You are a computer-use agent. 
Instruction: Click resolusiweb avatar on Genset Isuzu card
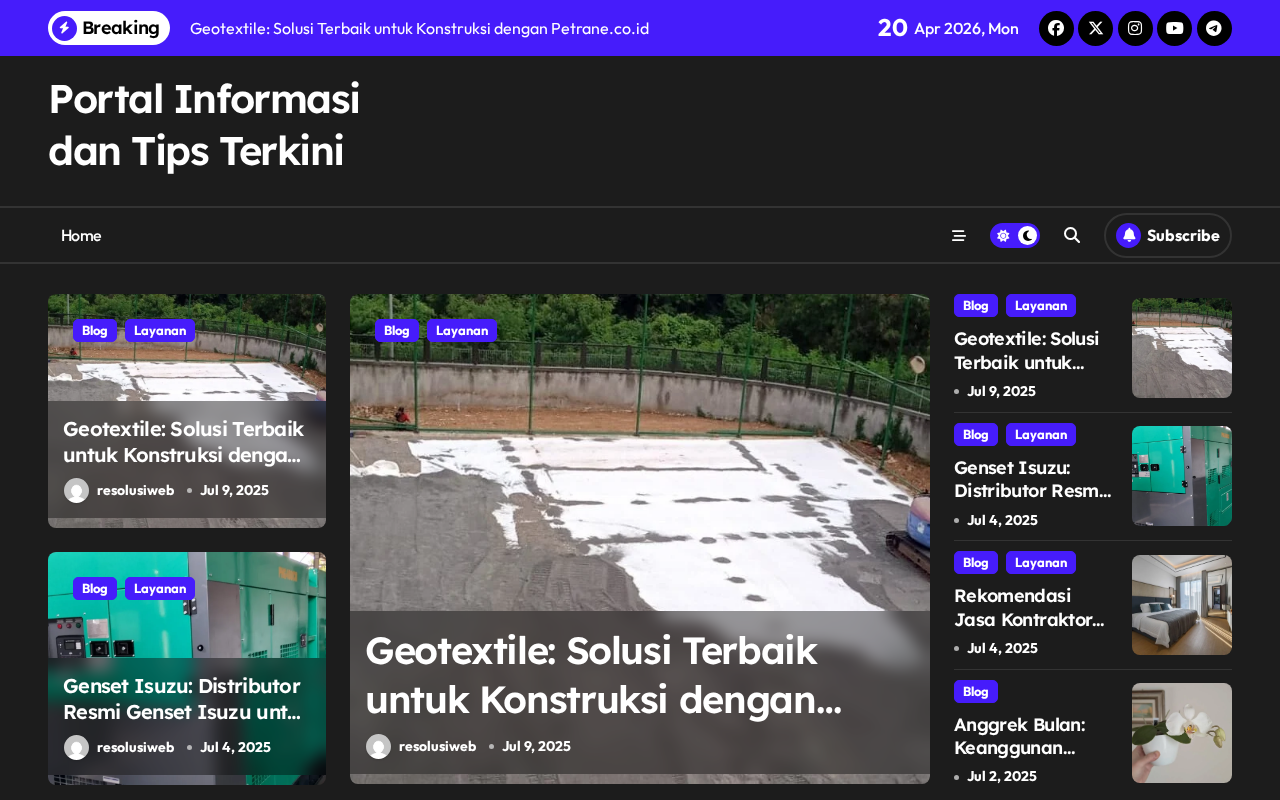tap(76, 747)
